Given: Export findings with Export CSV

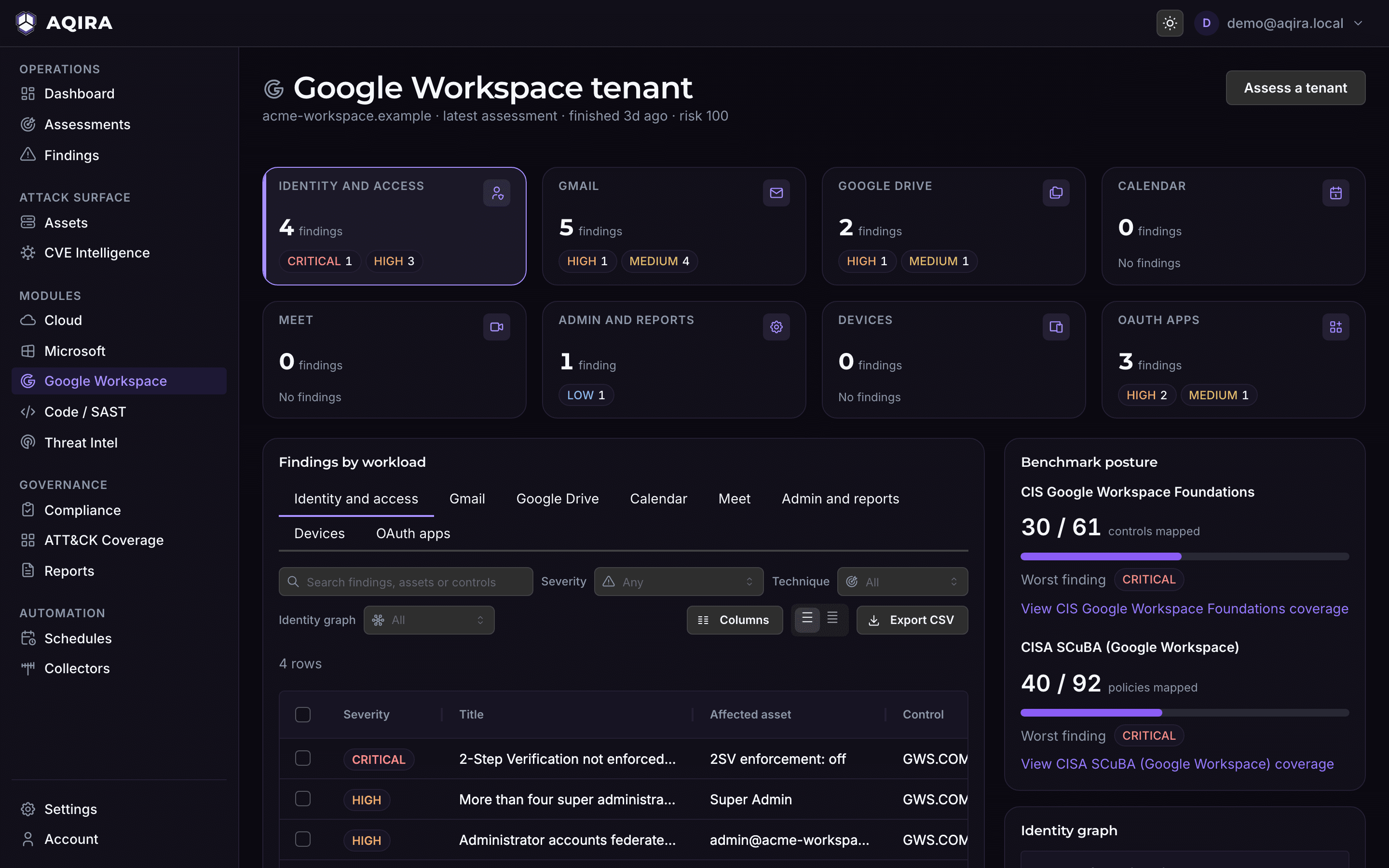Looking at the screenshot, I should click(912, 620).
